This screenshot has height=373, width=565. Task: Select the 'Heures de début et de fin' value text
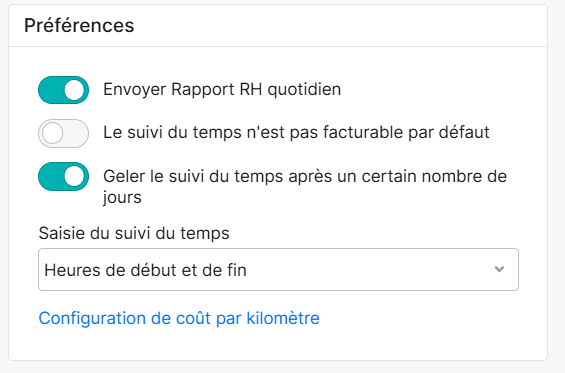[x=145, y=270]
